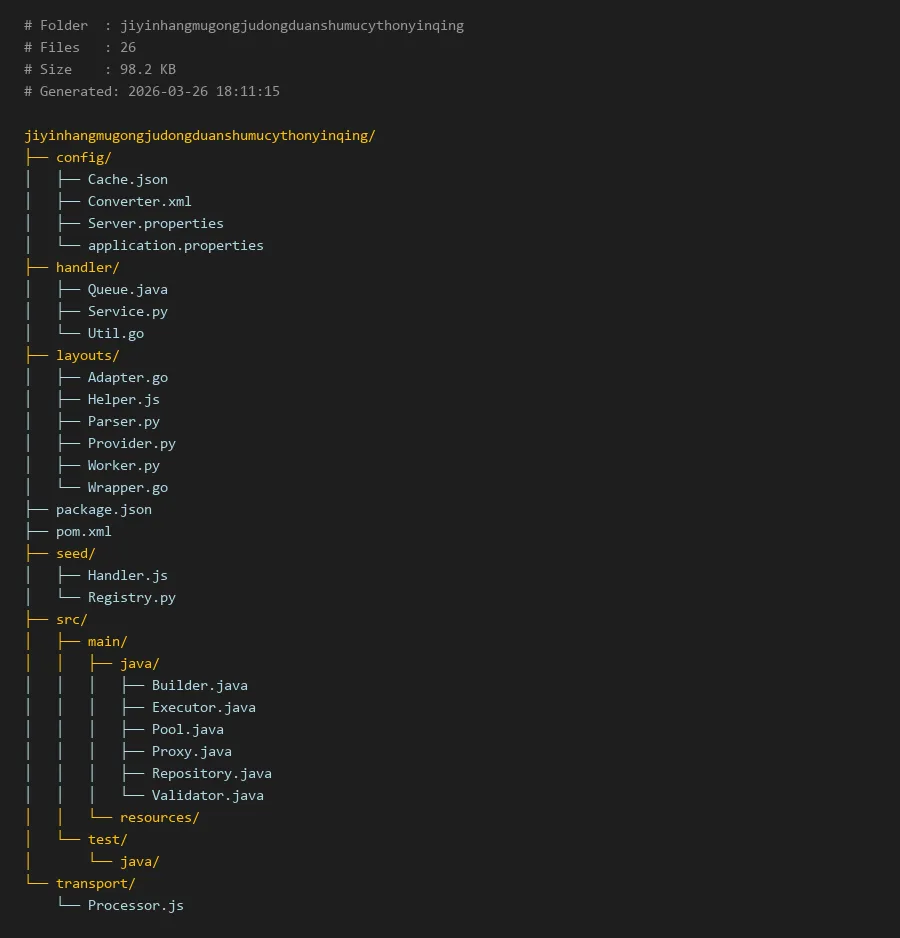Click the Wrapper.go file
Viewport: 900px width, 938px height.
[127, 488]
